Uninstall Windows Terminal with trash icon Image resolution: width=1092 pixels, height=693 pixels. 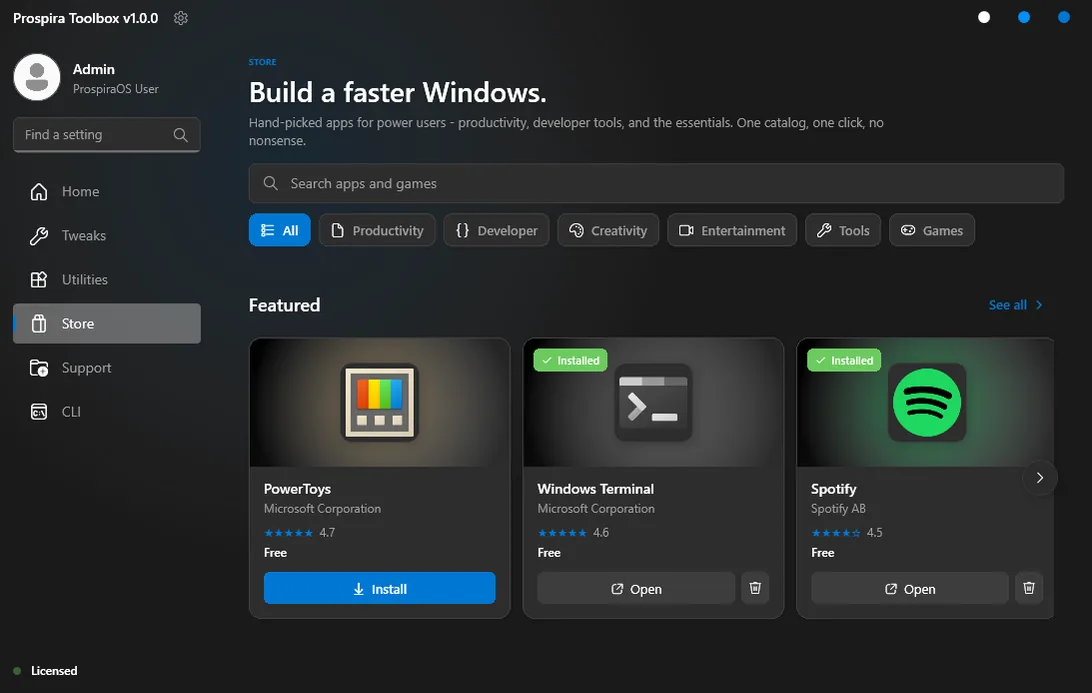click(755, 589)
